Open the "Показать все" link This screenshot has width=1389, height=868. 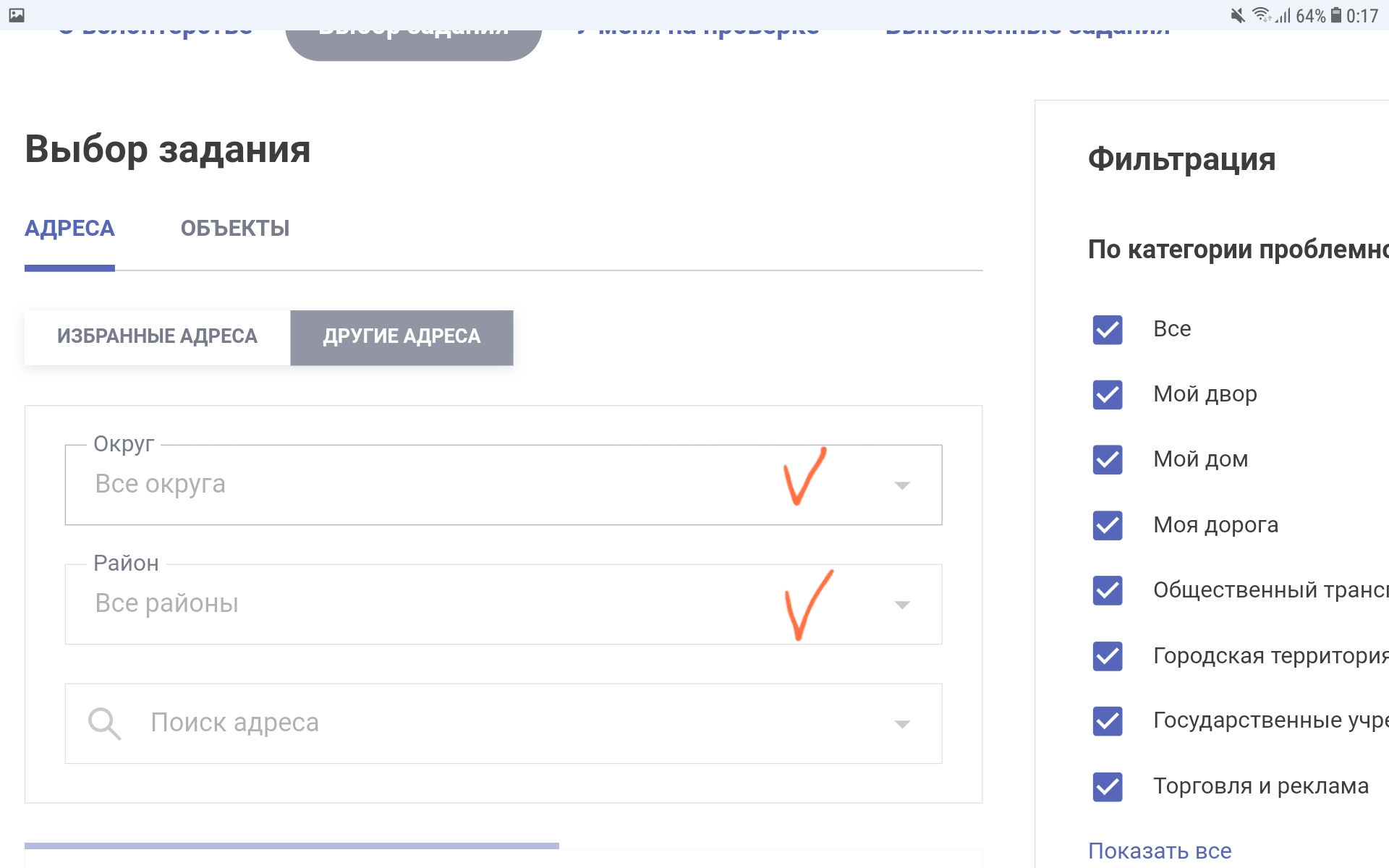point(1160,851)
